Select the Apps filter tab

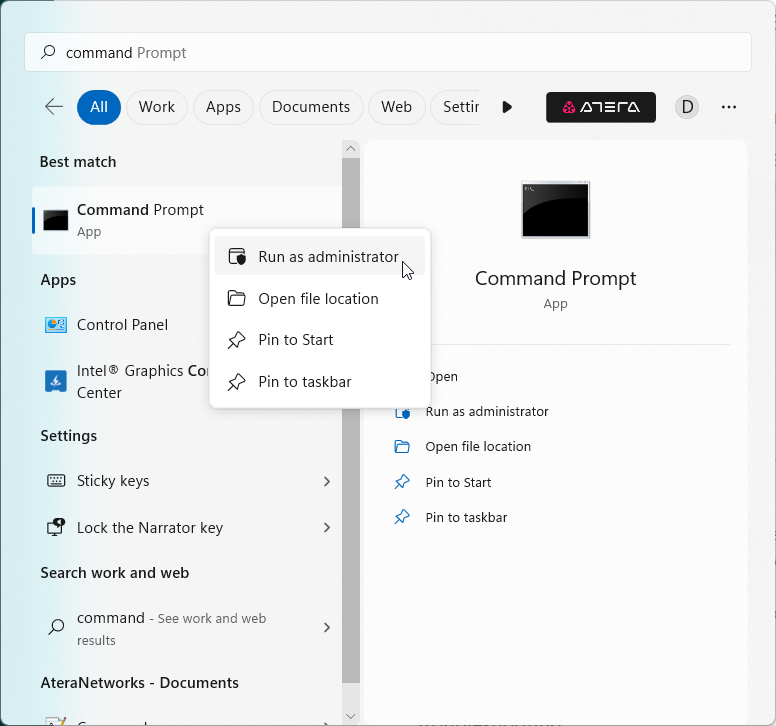click(223, 107)
